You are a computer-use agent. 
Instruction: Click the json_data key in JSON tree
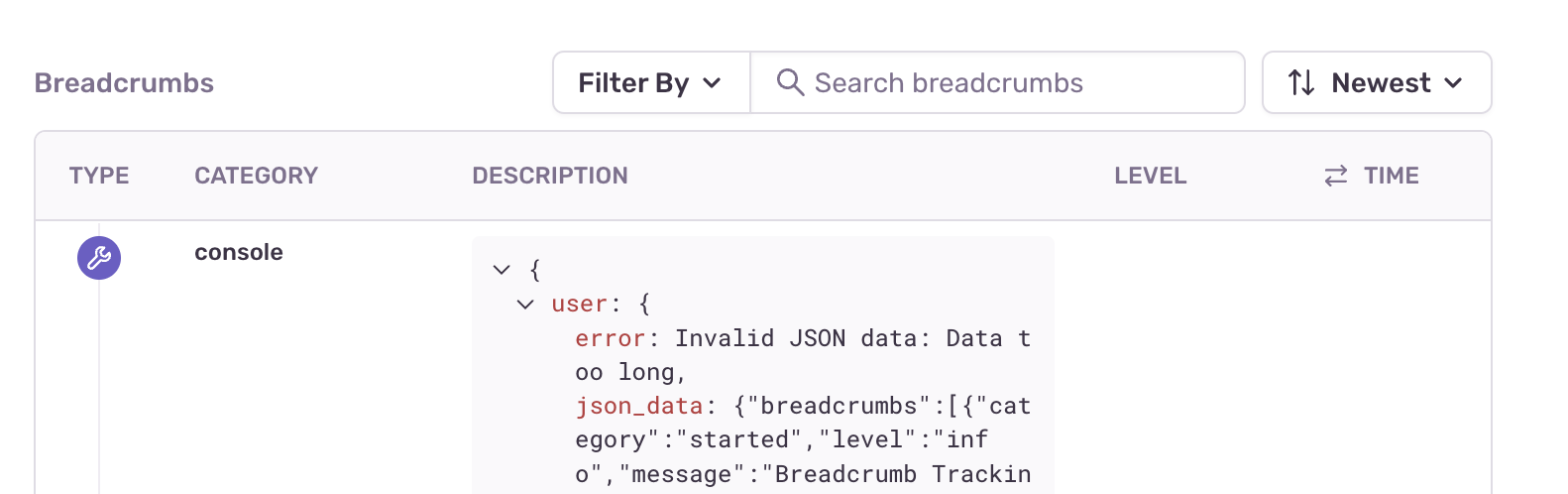tap(639, 407)
